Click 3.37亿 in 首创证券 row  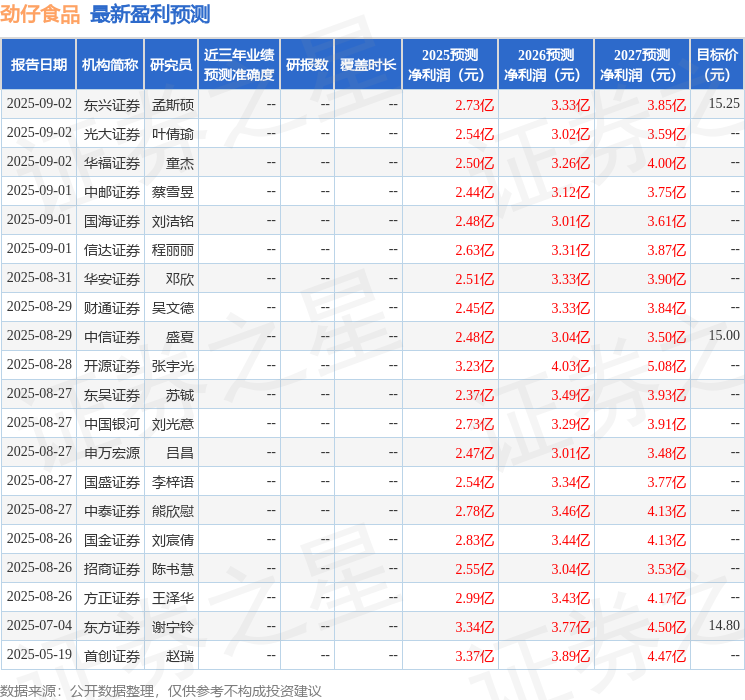pos(475,656)
